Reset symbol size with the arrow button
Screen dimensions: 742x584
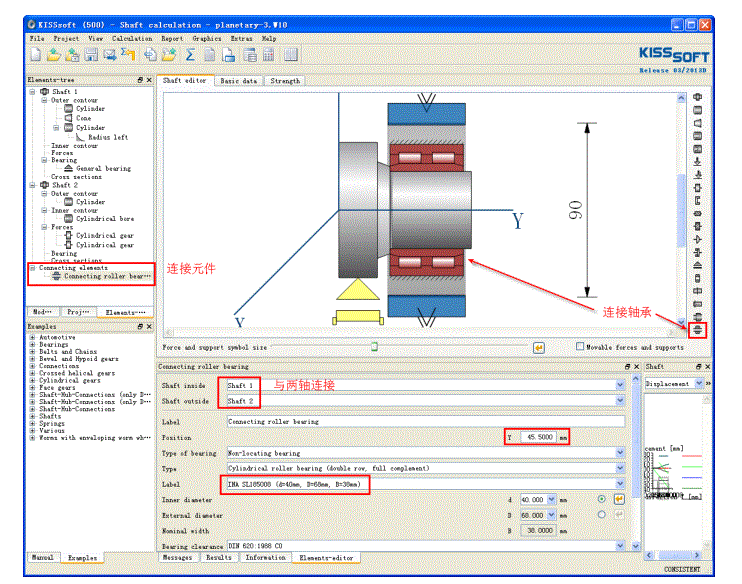(x=539, y=348)
